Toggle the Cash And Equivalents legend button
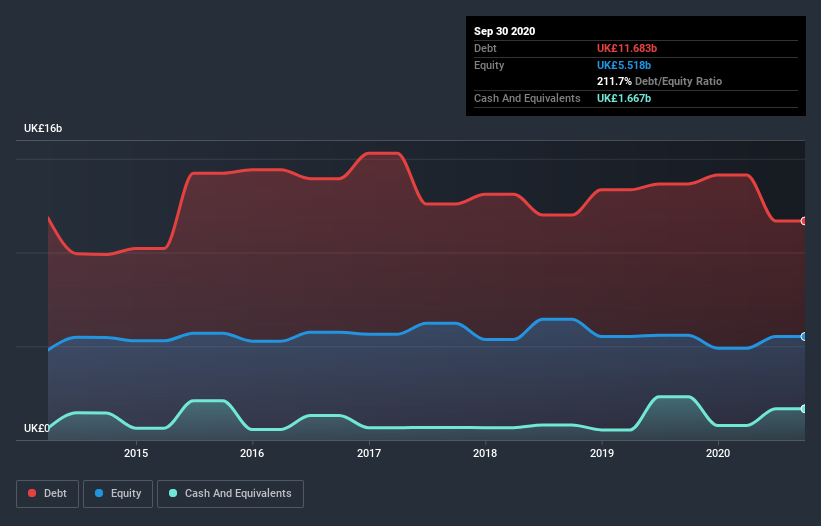 pos(230,494)
